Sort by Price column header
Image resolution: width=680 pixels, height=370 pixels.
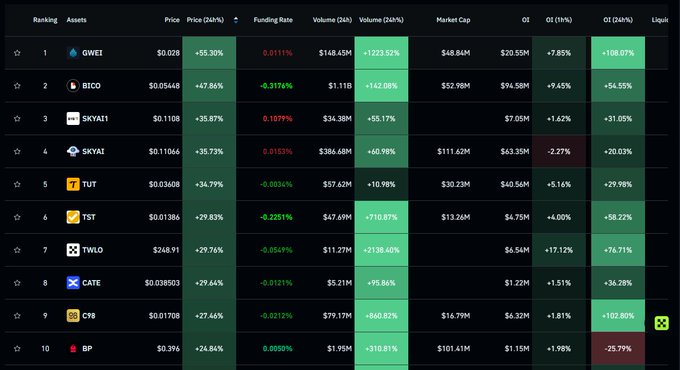pos(172,20)
